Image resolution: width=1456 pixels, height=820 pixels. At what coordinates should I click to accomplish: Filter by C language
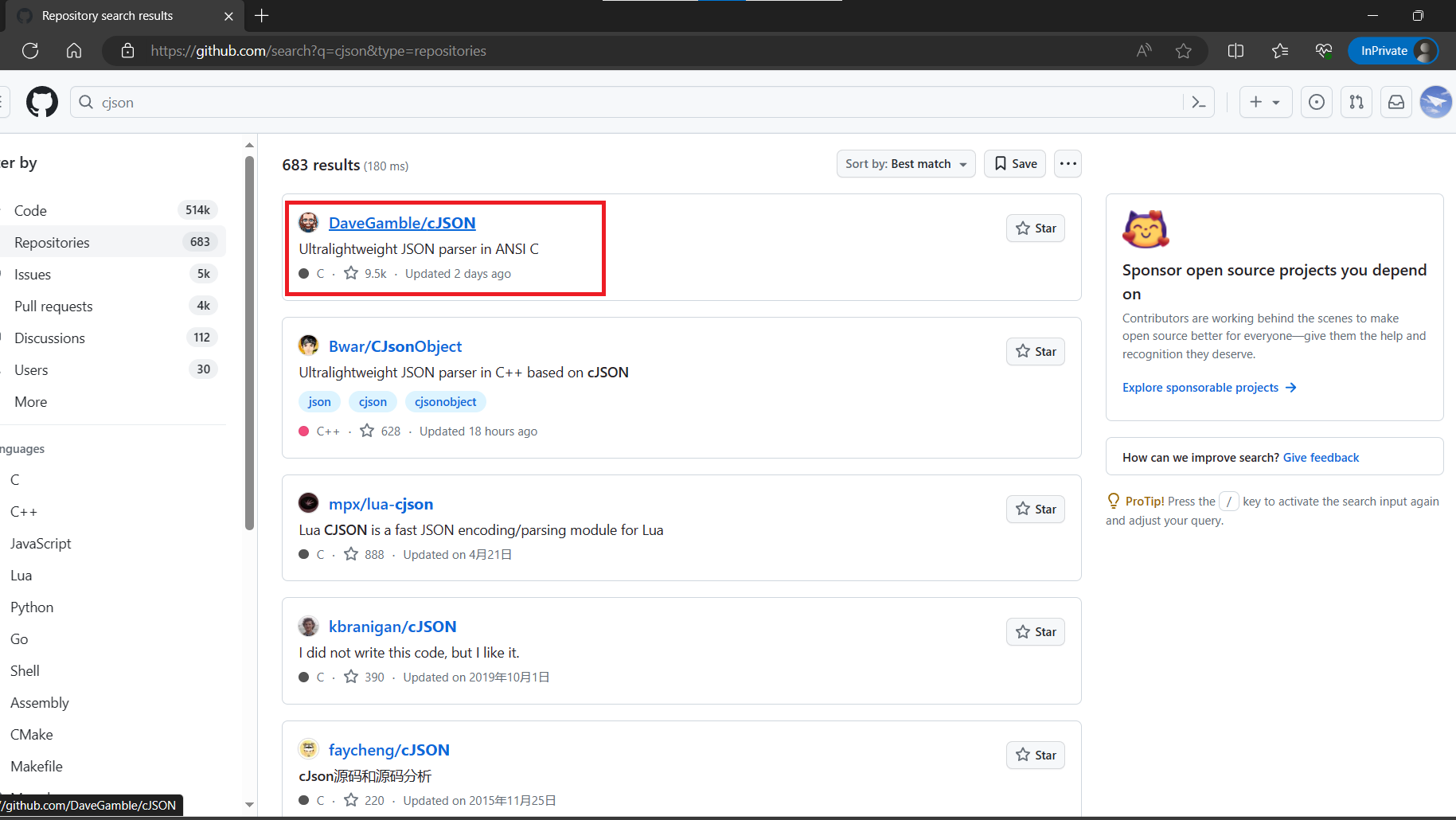[x=14, y=480]
